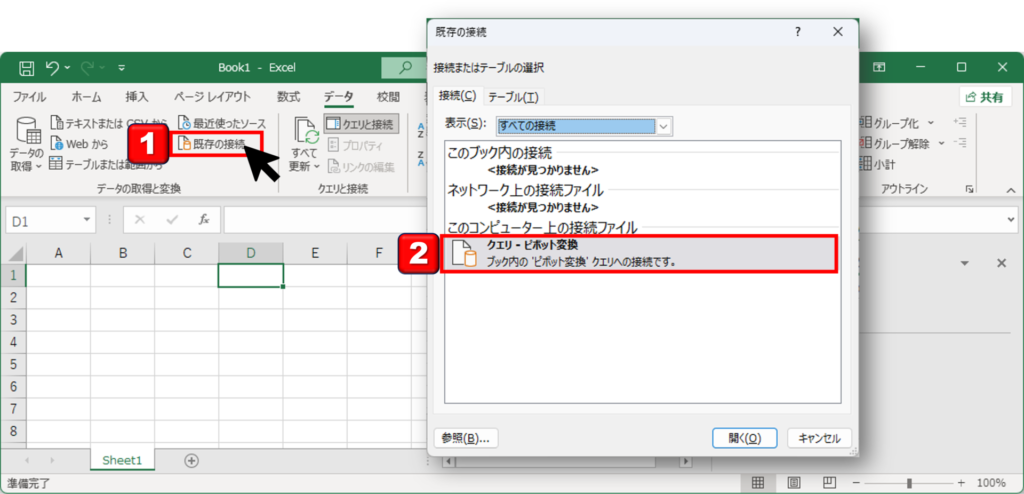Viewport: 1024px width, 494px height.
Task: Open the Name Box dropdown arrow
Action: (86, 220)
